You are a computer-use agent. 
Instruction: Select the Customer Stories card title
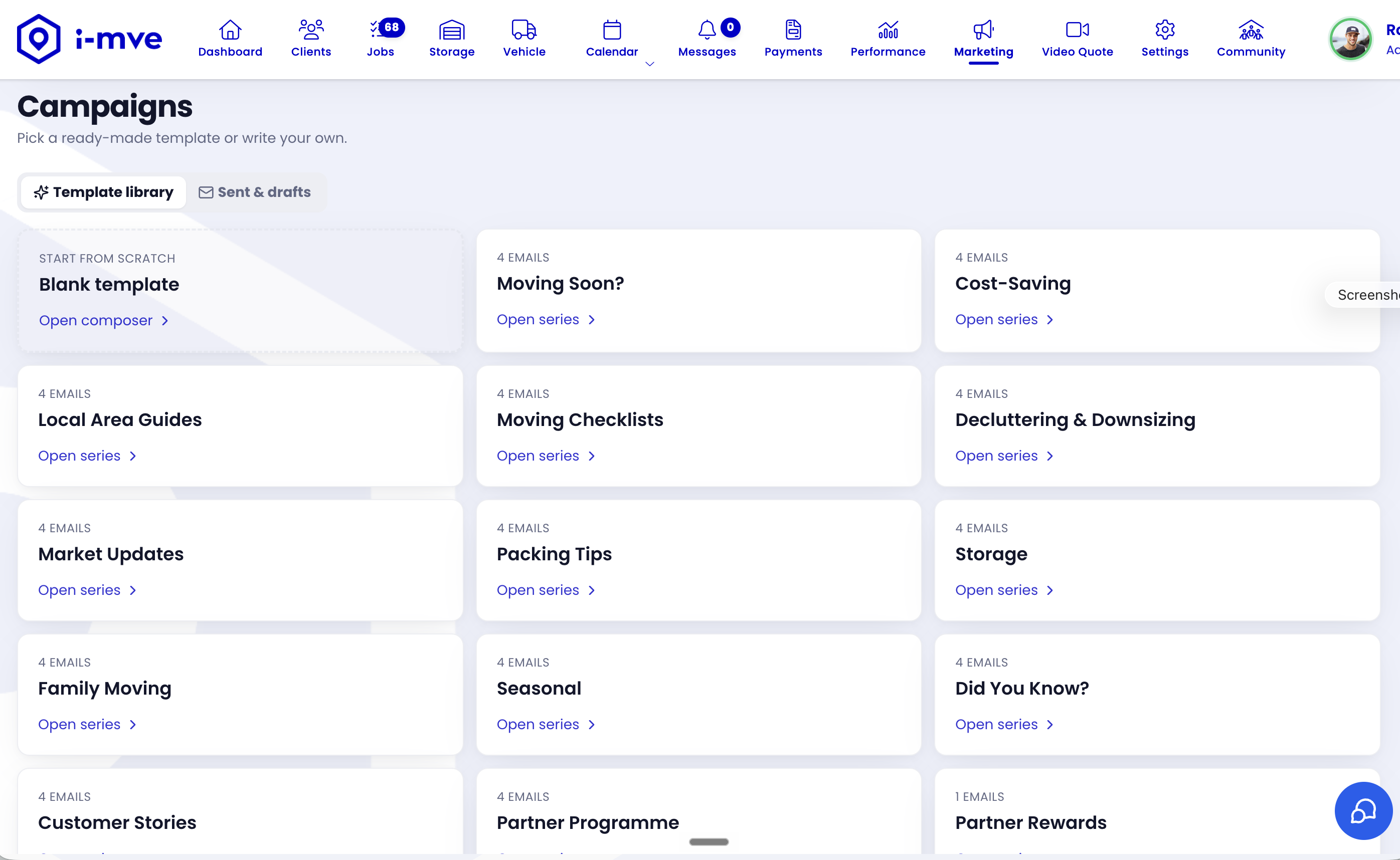coord(117,822)
